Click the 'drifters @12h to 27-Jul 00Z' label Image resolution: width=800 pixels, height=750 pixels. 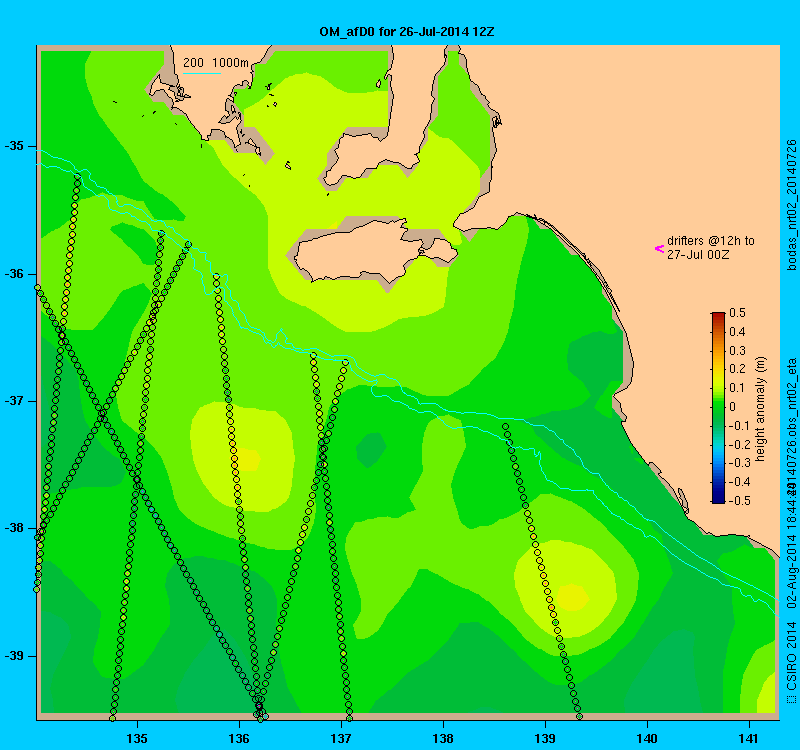[711, 247]
